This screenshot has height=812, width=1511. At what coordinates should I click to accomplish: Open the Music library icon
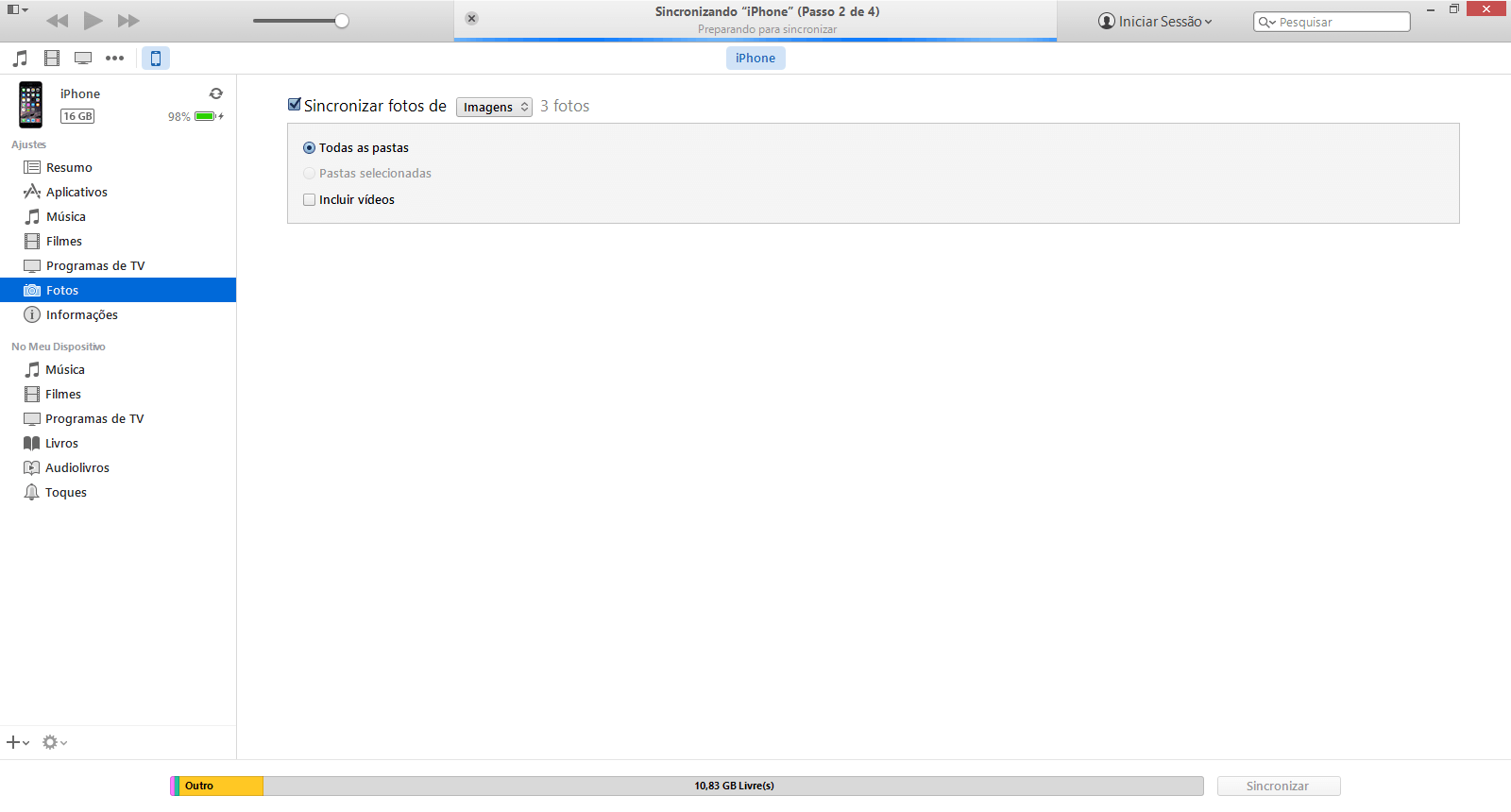click(x=20, y=59)
